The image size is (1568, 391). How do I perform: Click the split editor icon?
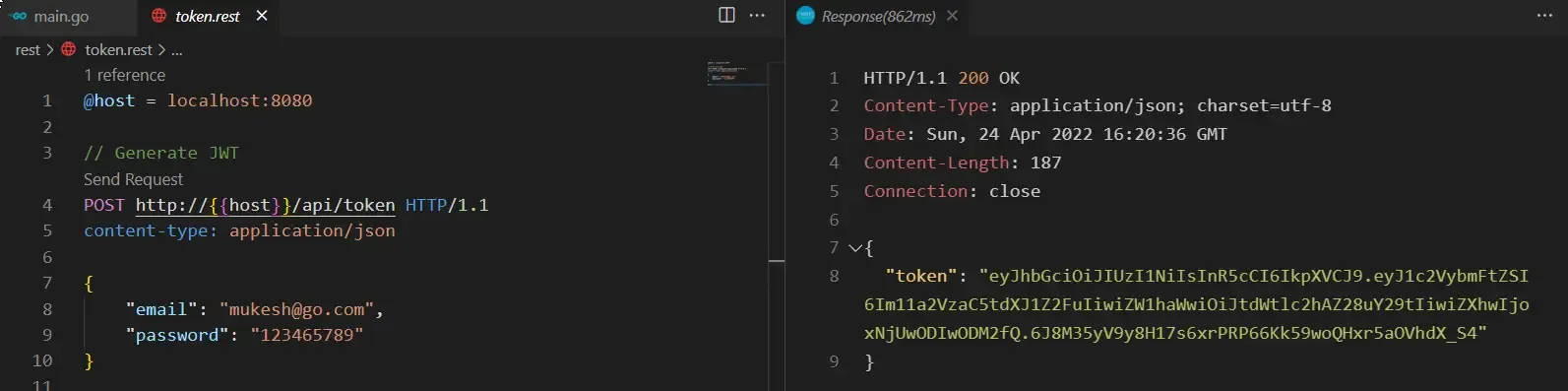[726, 15]
